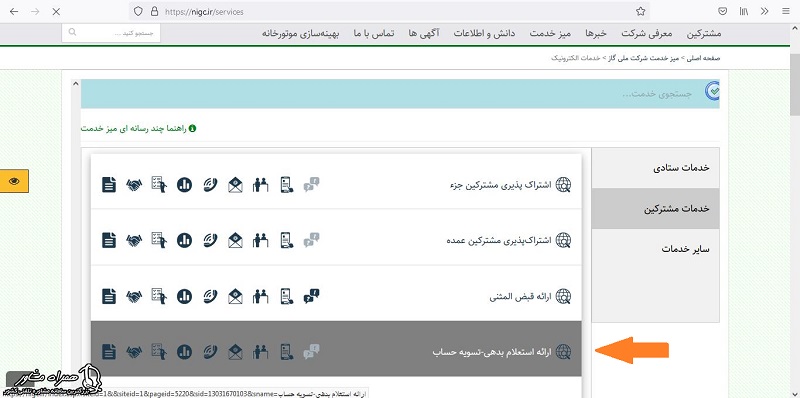The height and width of the screenshot is (398, 800).
Task: Select the سایر خدمات tab
Action: [656, 248]
